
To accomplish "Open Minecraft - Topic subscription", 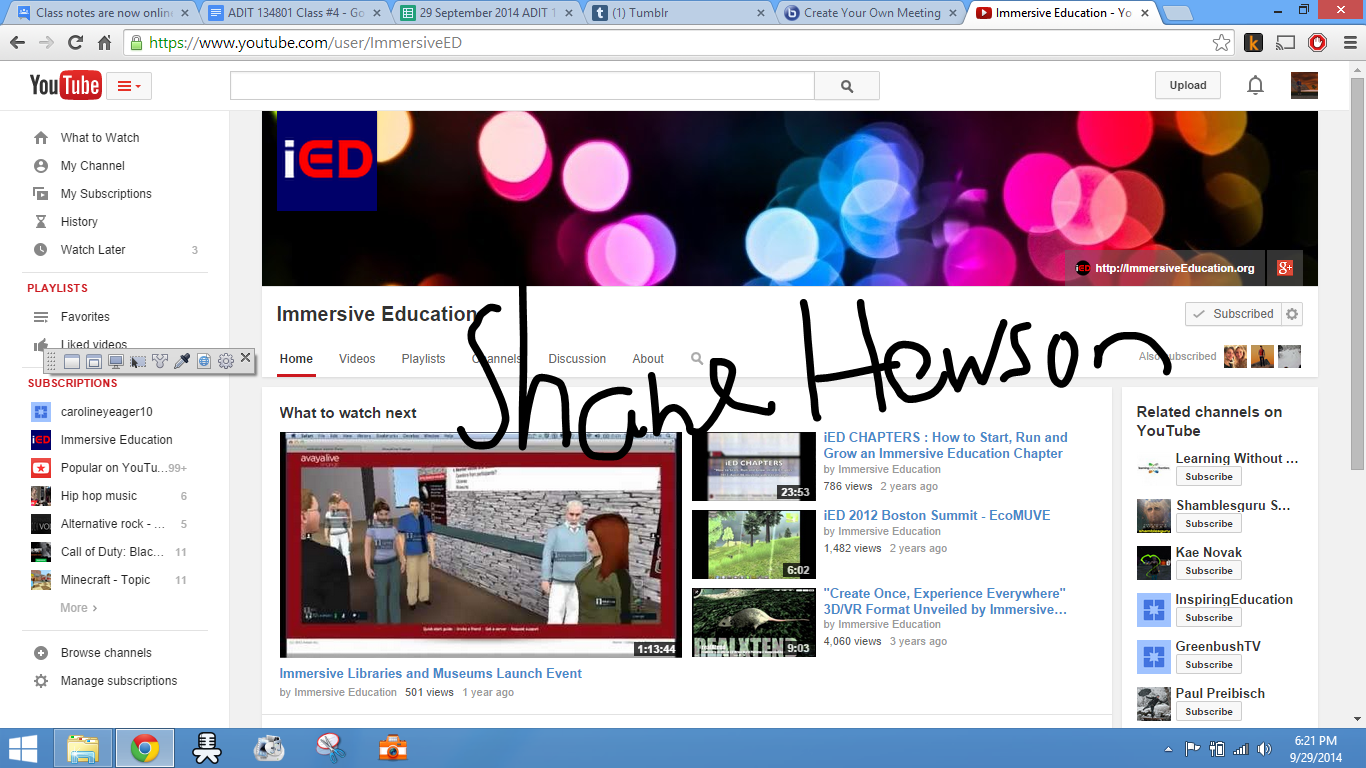I will pos(105,580).
